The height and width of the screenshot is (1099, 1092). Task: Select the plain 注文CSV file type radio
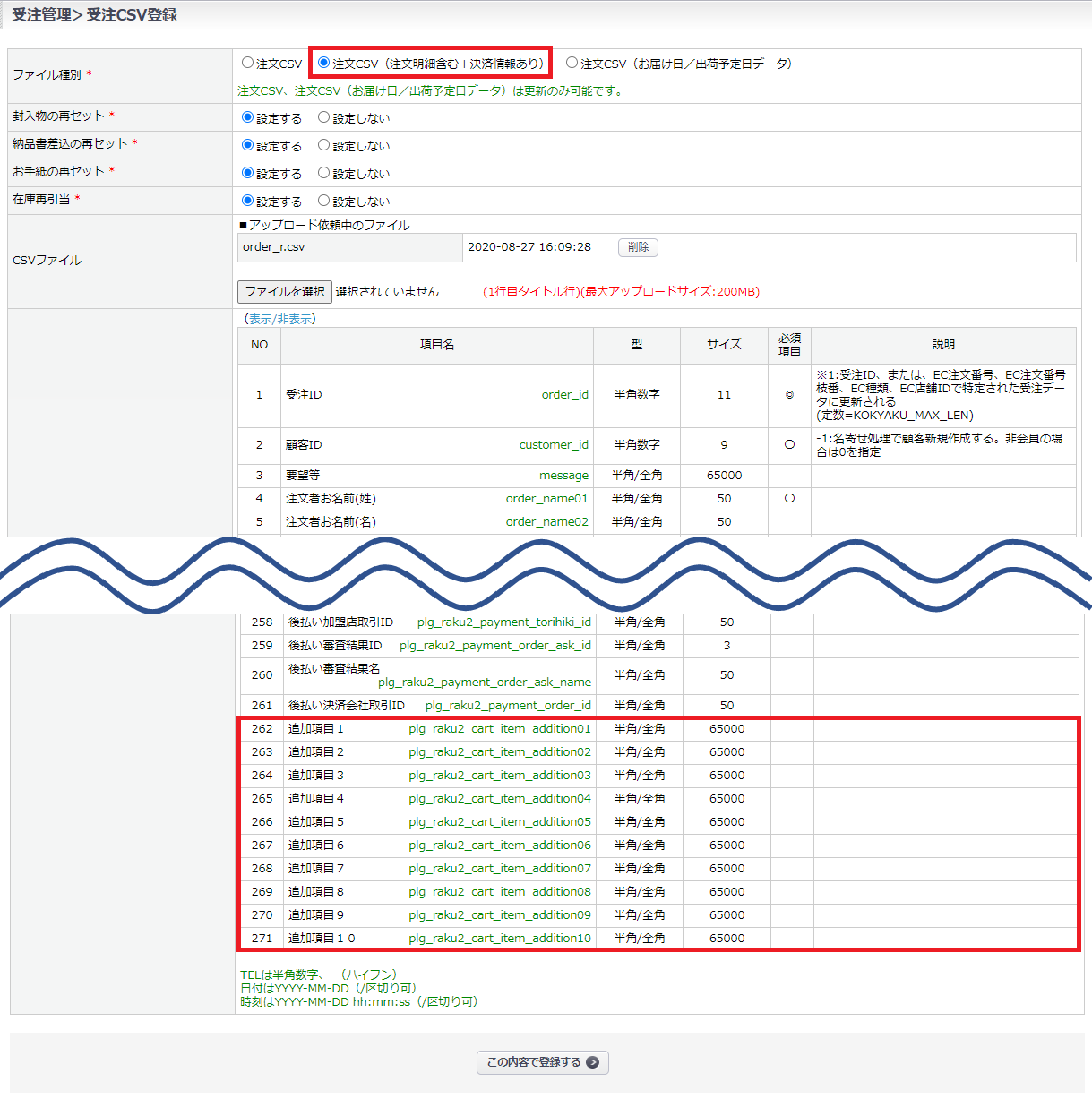(x=248, y=64)
